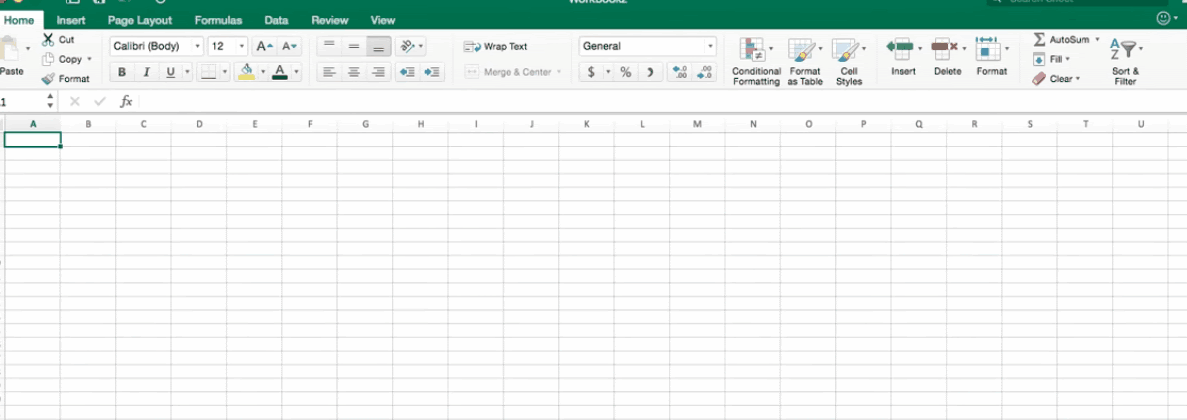Decrease indent icon
Viewport: 1187px width, 420px height.
click(x=407, y=72)
